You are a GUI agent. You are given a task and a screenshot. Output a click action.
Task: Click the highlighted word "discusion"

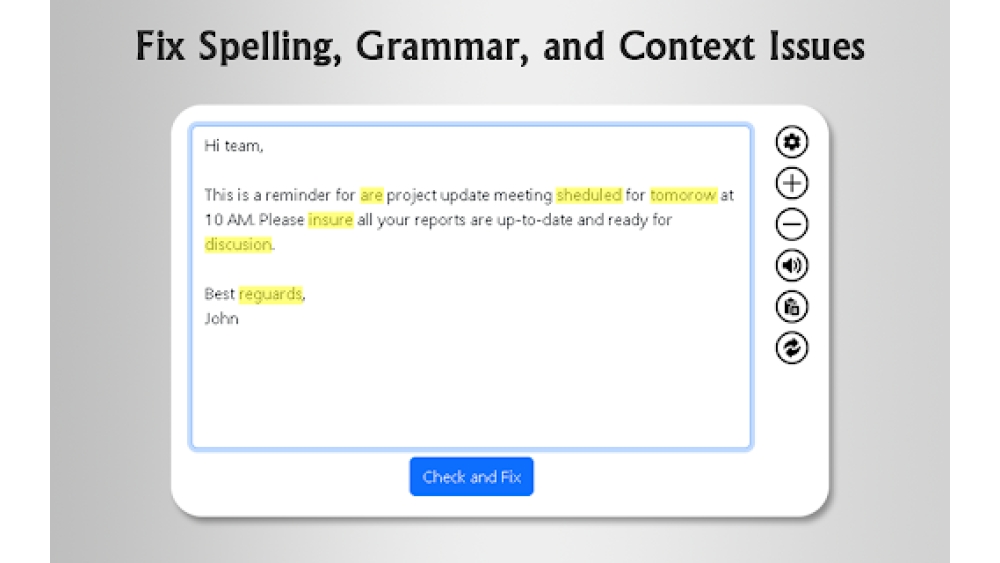point(238,244)
